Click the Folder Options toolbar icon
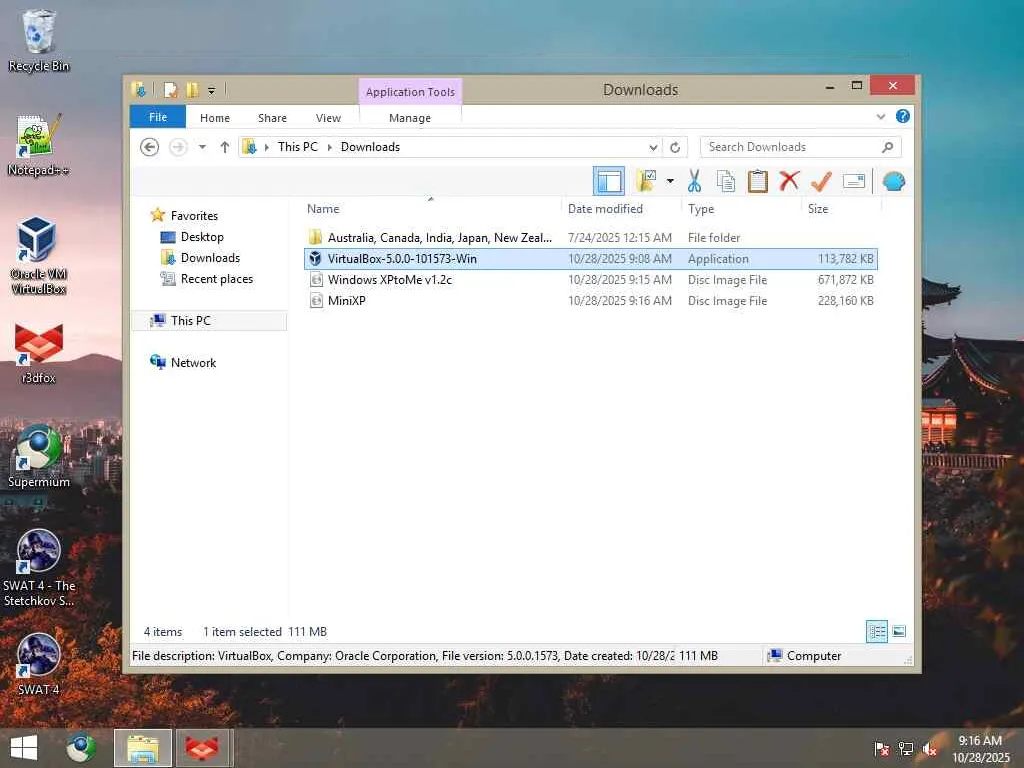Viewport: 1024px width, 768px height. [x=647, y=181]
